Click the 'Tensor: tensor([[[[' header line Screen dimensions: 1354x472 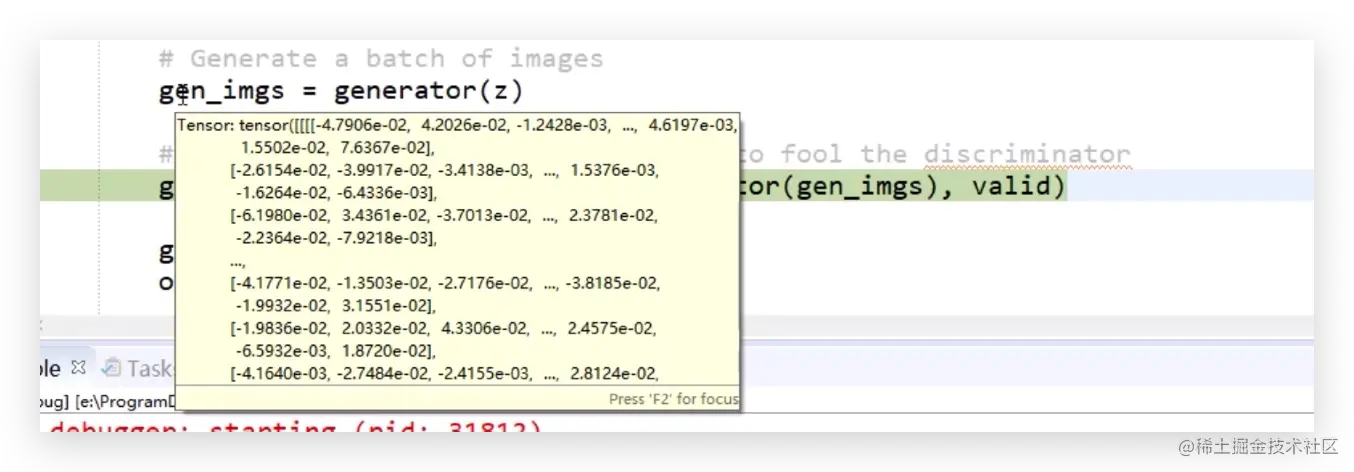458,125
